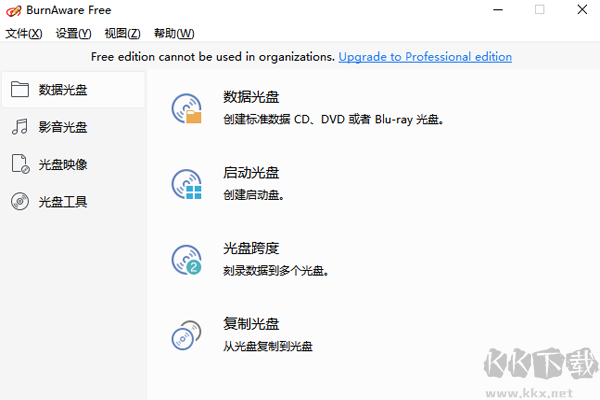Image resolution: width=600 pixels, height=400 pixels.
Task: Click description 创建标准数据 CD、DVD 或者 Blu-ray 光盘
Action: (333, 119)
